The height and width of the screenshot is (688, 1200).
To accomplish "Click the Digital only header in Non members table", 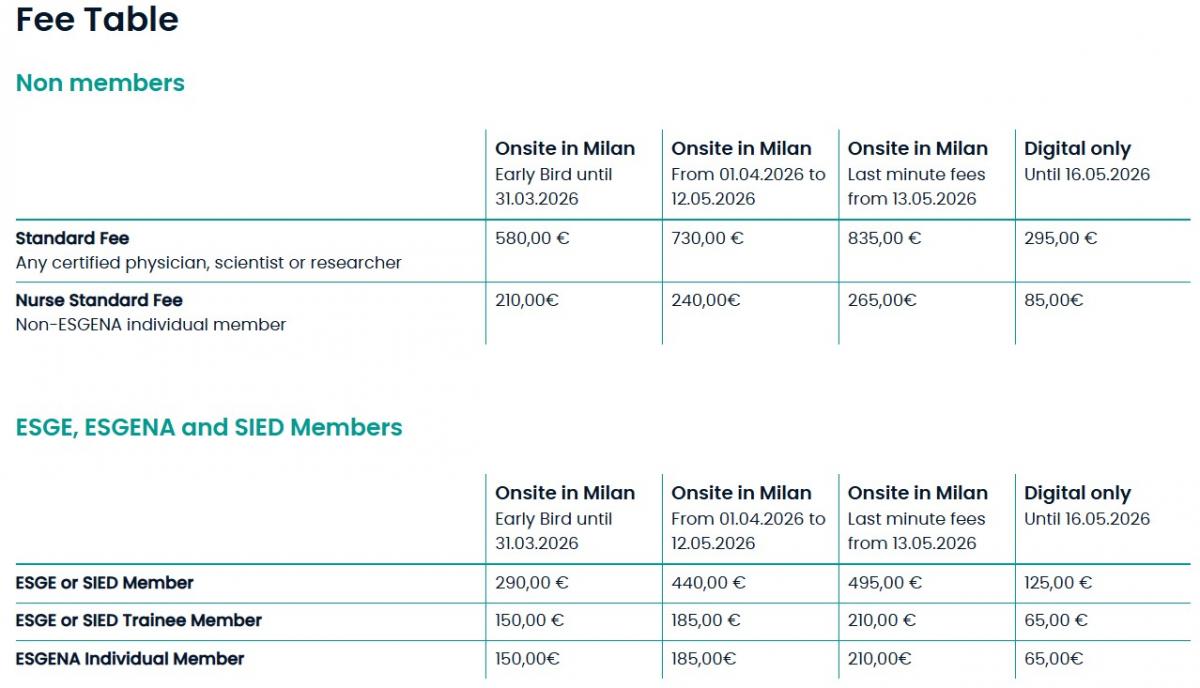I will [1077, 149].
